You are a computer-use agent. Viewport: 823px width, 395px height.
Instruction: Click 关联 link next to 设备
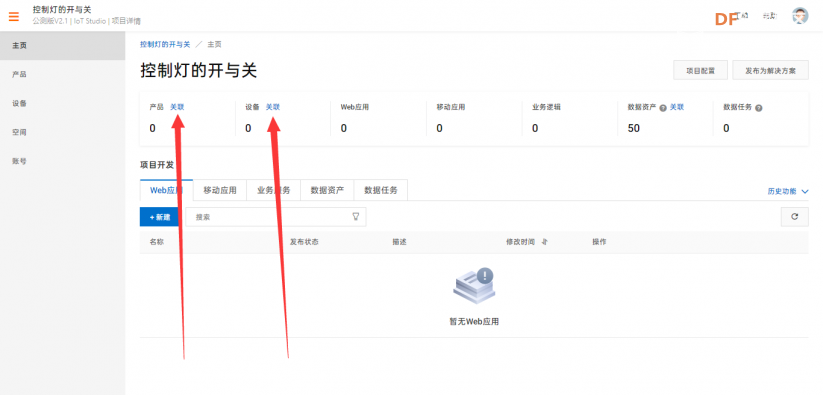coord(272,107)
